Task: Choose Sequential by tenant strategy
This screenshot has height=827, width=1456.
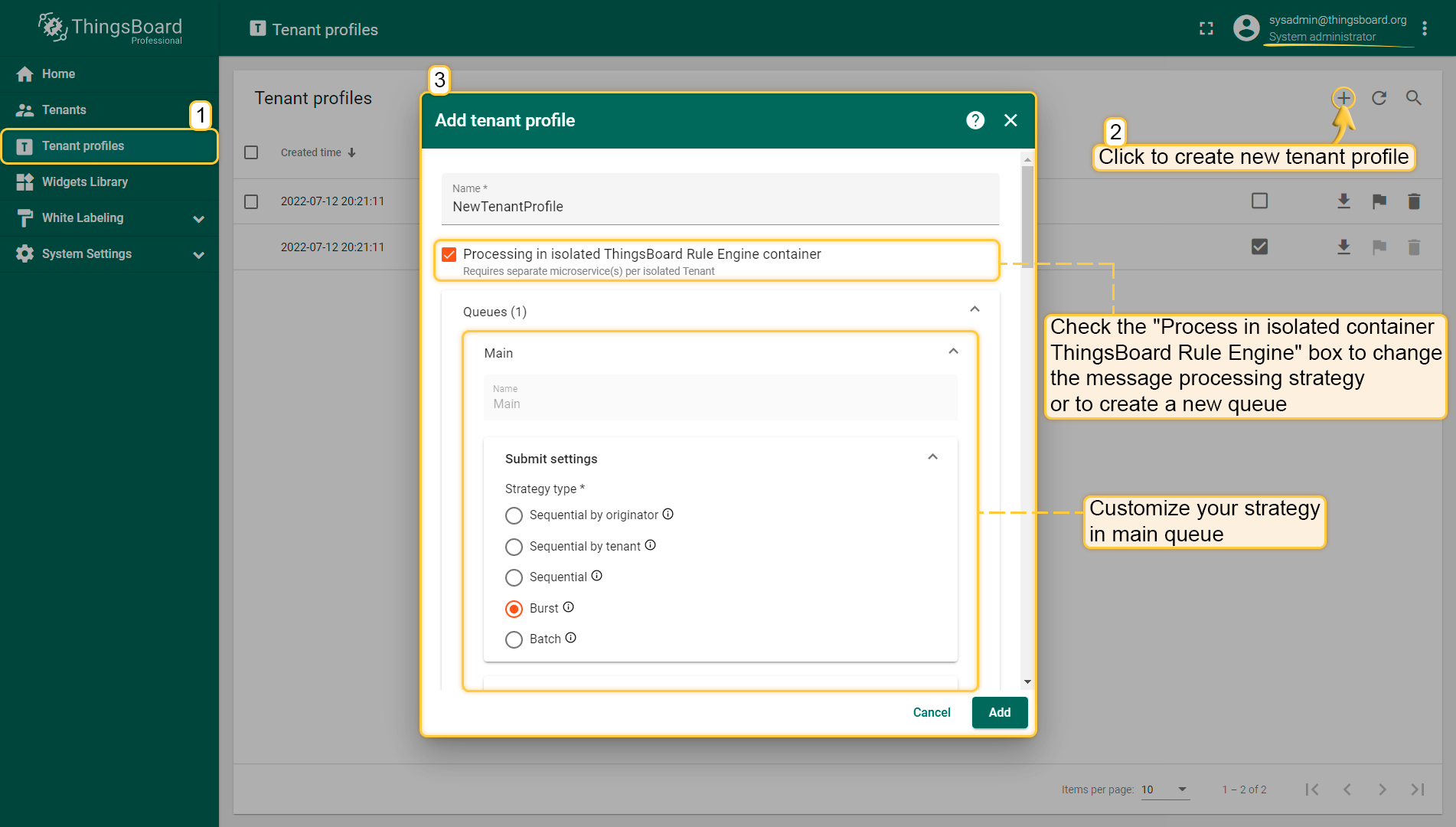Action: [x=514, y=547]
